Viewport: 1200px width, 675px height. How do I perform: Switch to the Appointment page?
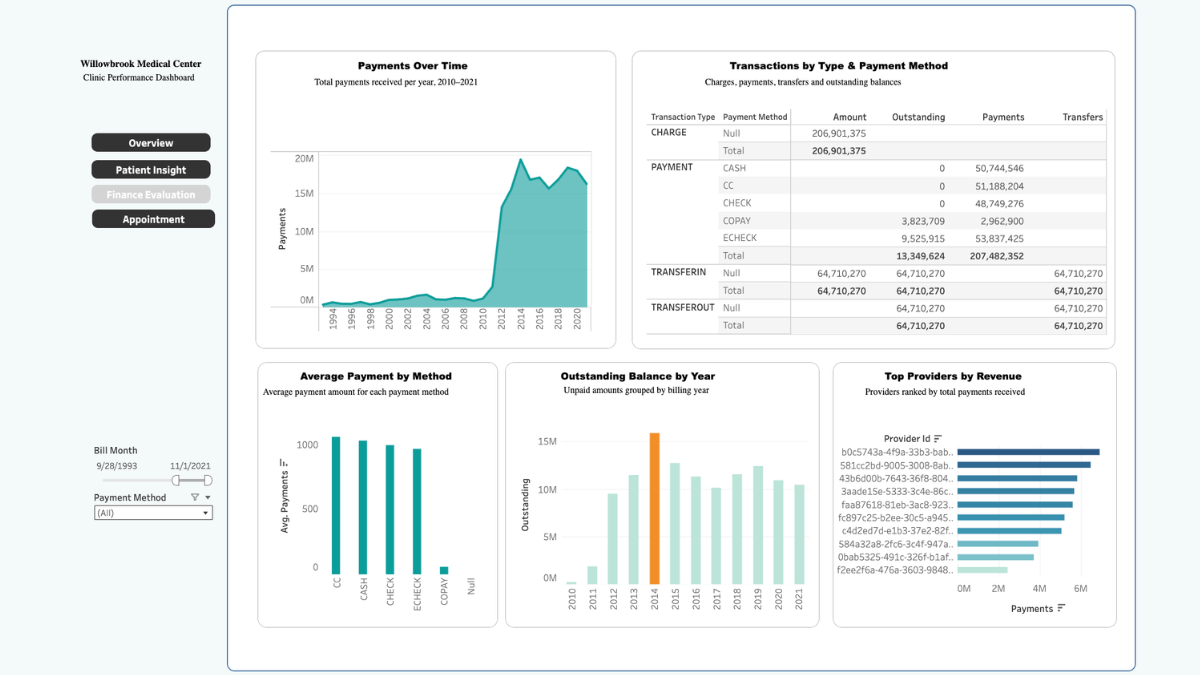pos(153,219)
